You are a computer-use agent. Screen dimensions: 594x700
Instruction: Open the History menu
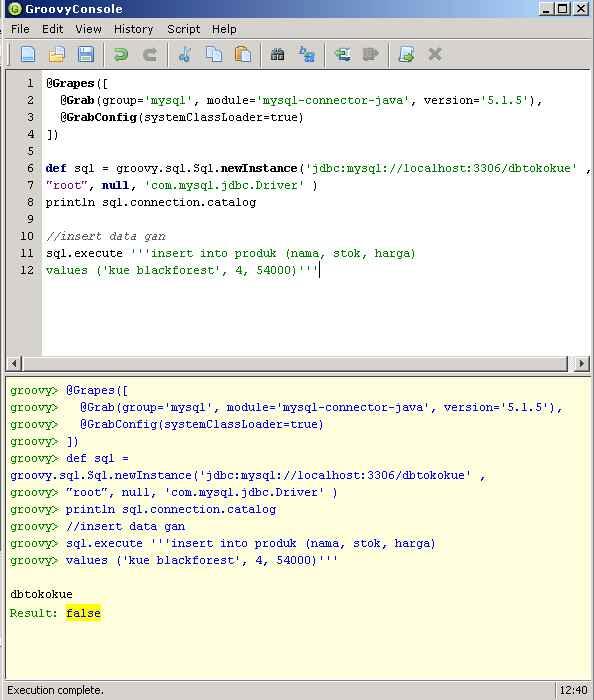click(133, 29)
